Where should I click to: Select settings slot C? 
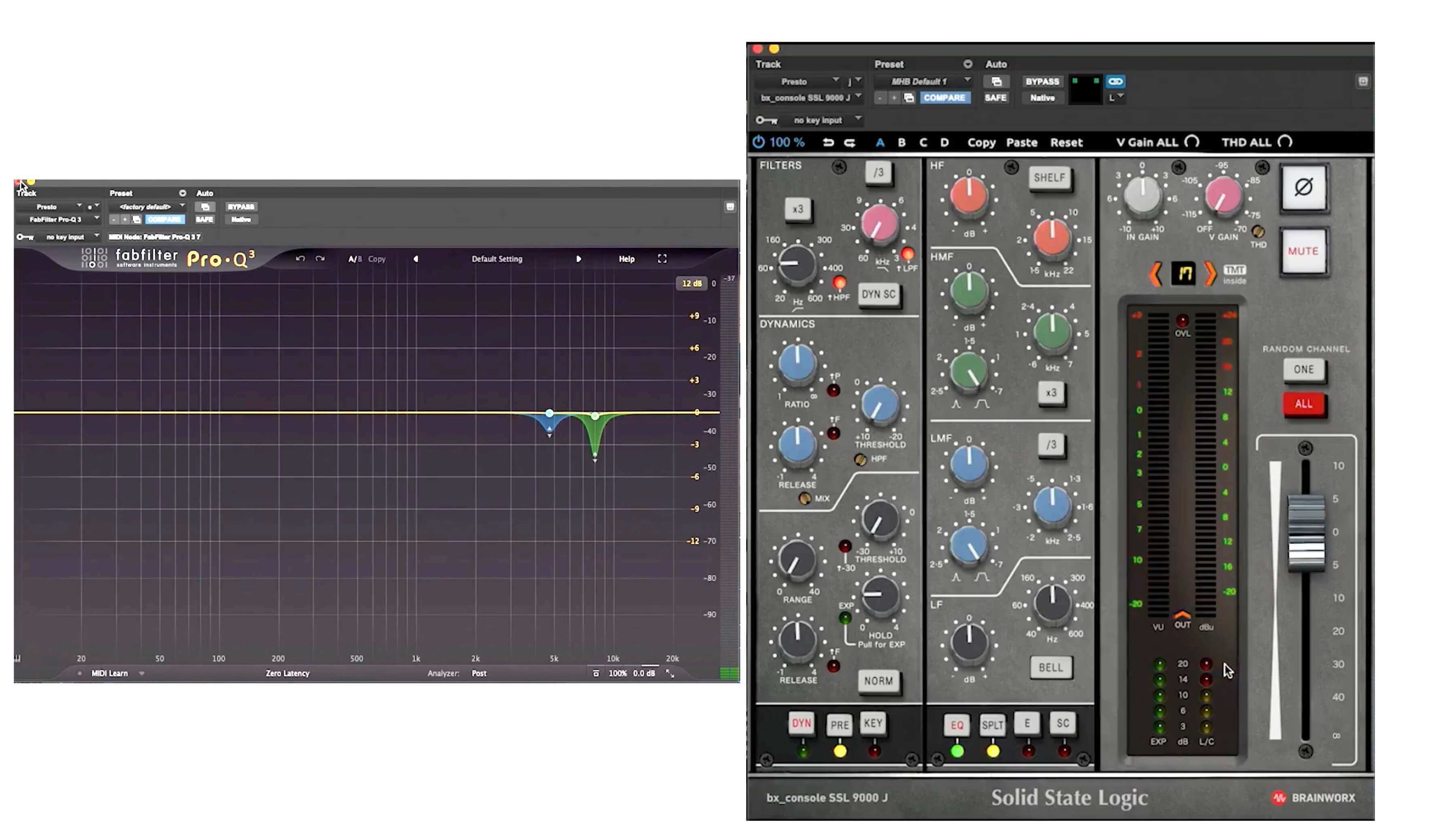pos(923,142)
